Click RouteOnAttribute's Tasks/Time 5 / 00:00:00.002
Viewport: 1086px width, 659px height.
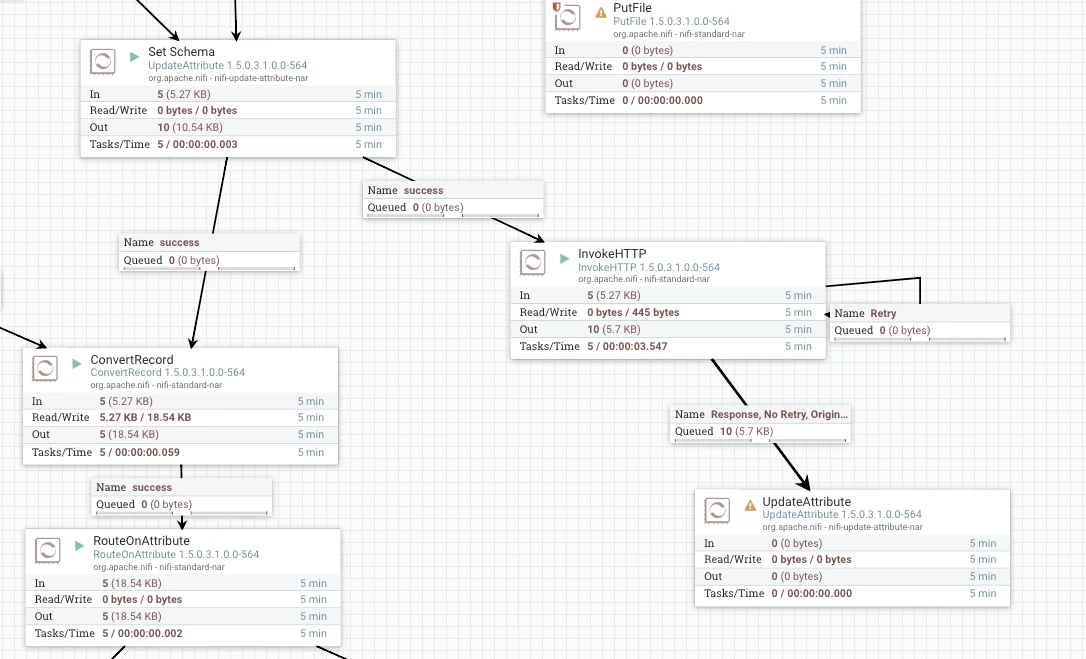point(143,633)
